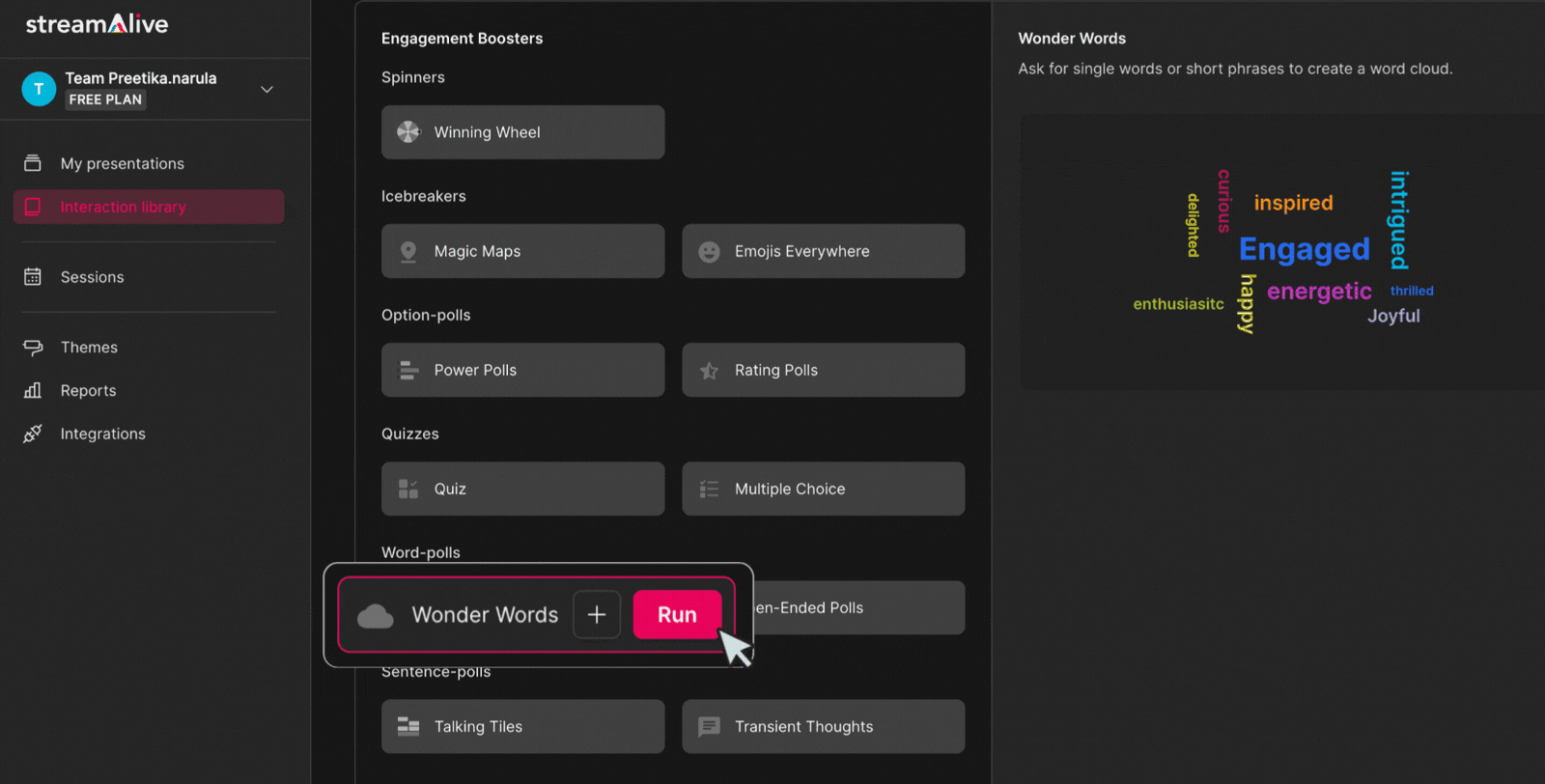Click the word 'Engaged' in word cloud

tap(1304, 249)
